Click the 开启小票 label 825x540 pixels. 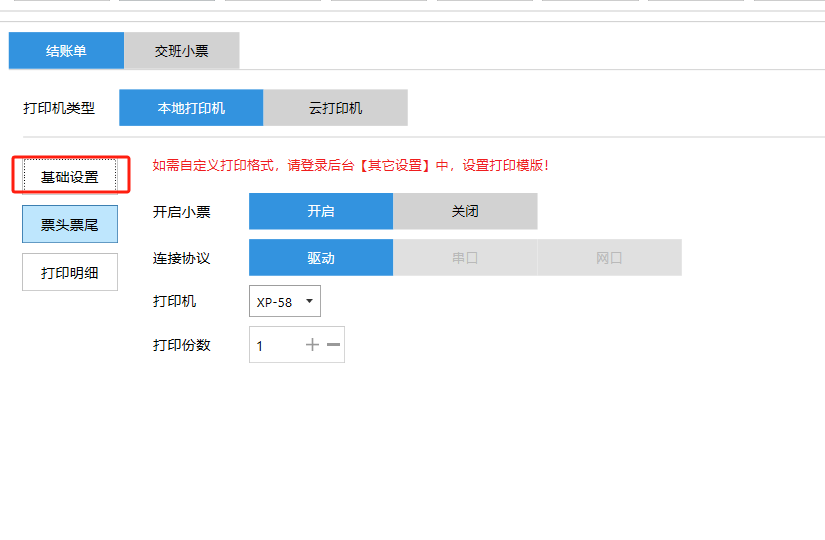(x=181, y=212)
